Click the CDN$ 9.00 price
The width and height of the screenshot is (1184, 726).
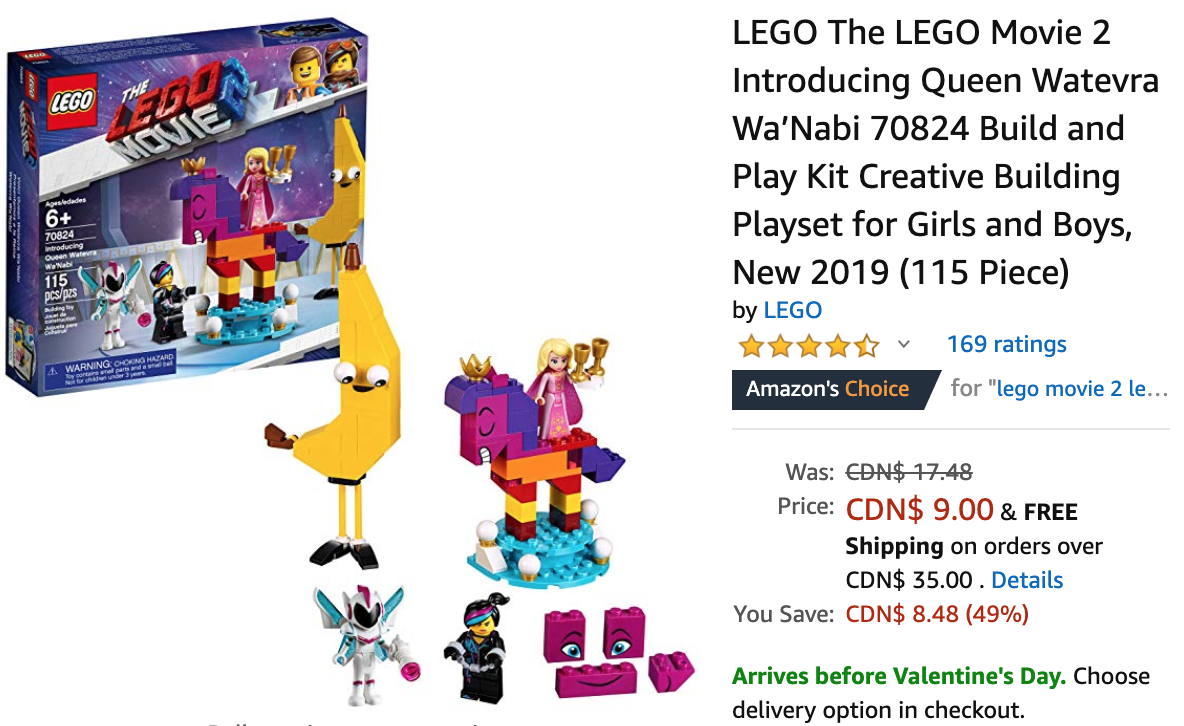(919, 509)
